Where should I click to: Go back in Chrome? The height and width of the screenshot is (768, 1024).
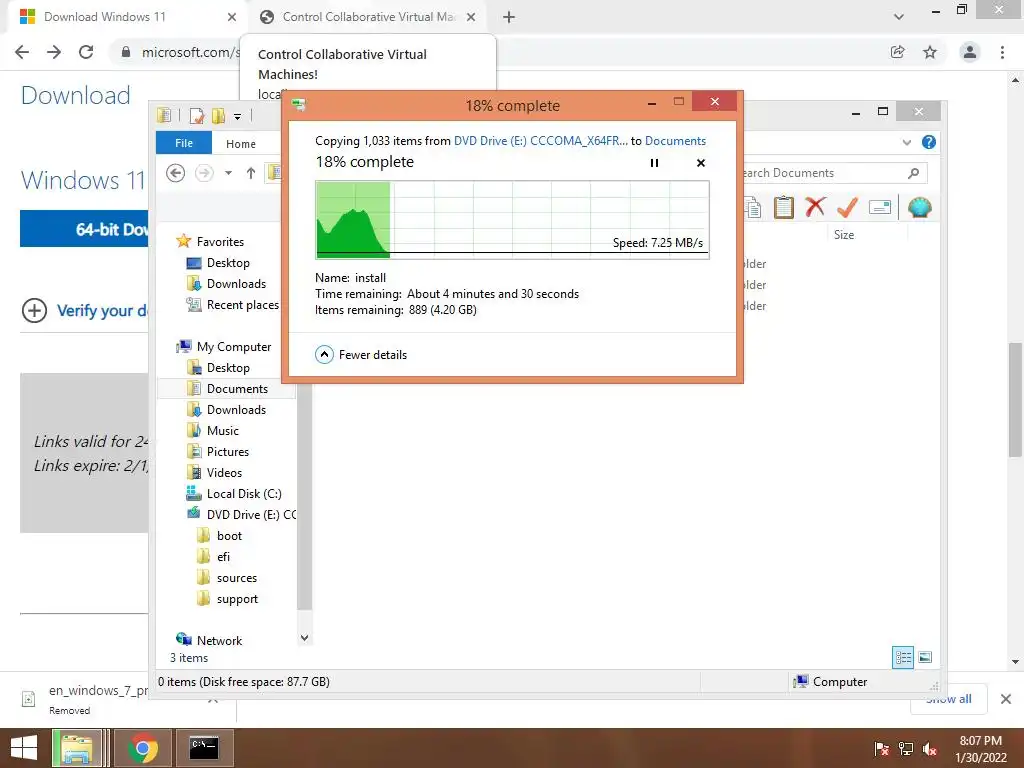[x=22, y=52]
